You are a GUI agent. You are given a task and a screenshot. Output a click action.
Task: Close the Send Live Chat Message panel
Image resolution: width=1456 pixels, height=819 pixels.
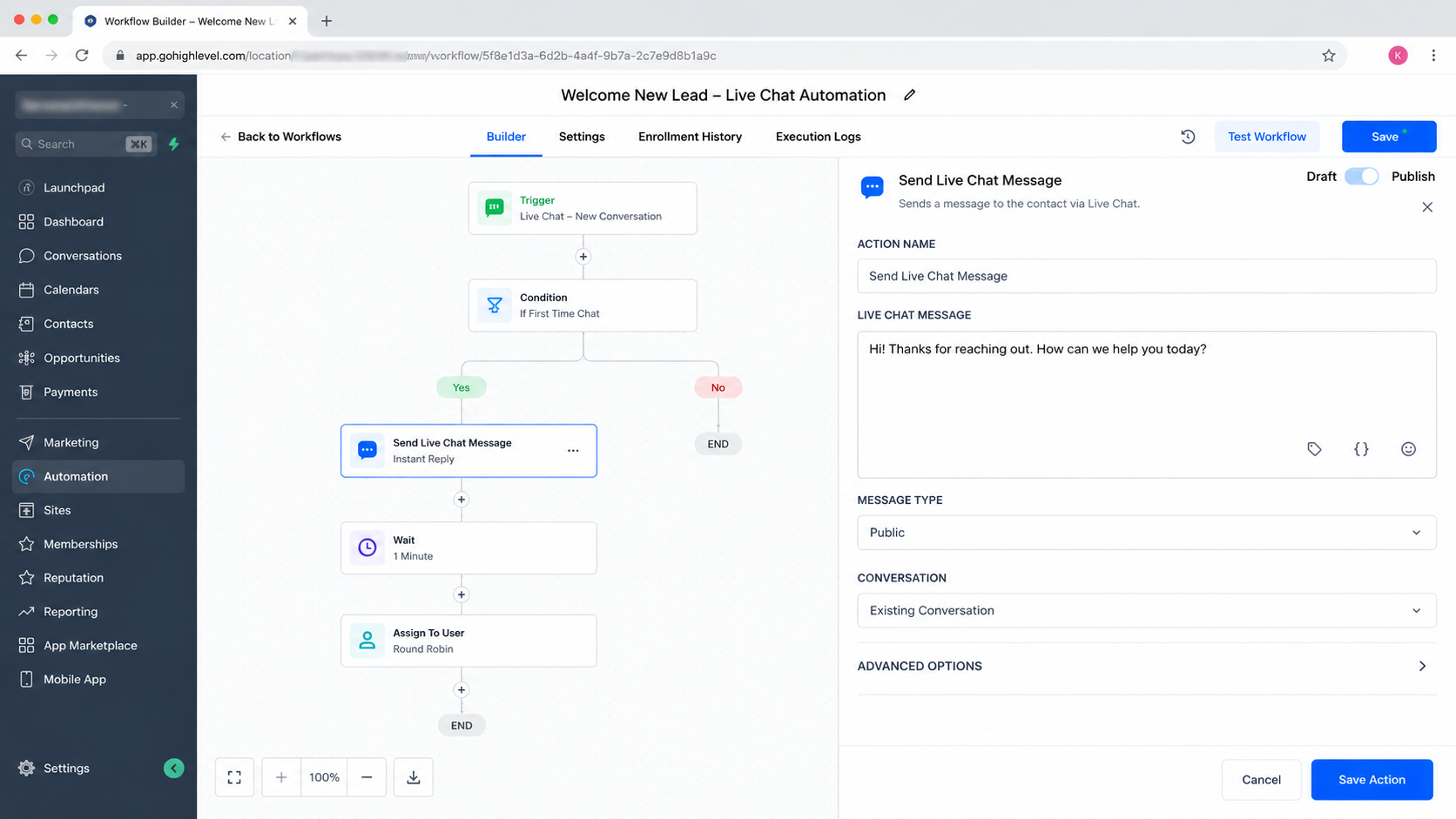click(x=1427, y=207)
